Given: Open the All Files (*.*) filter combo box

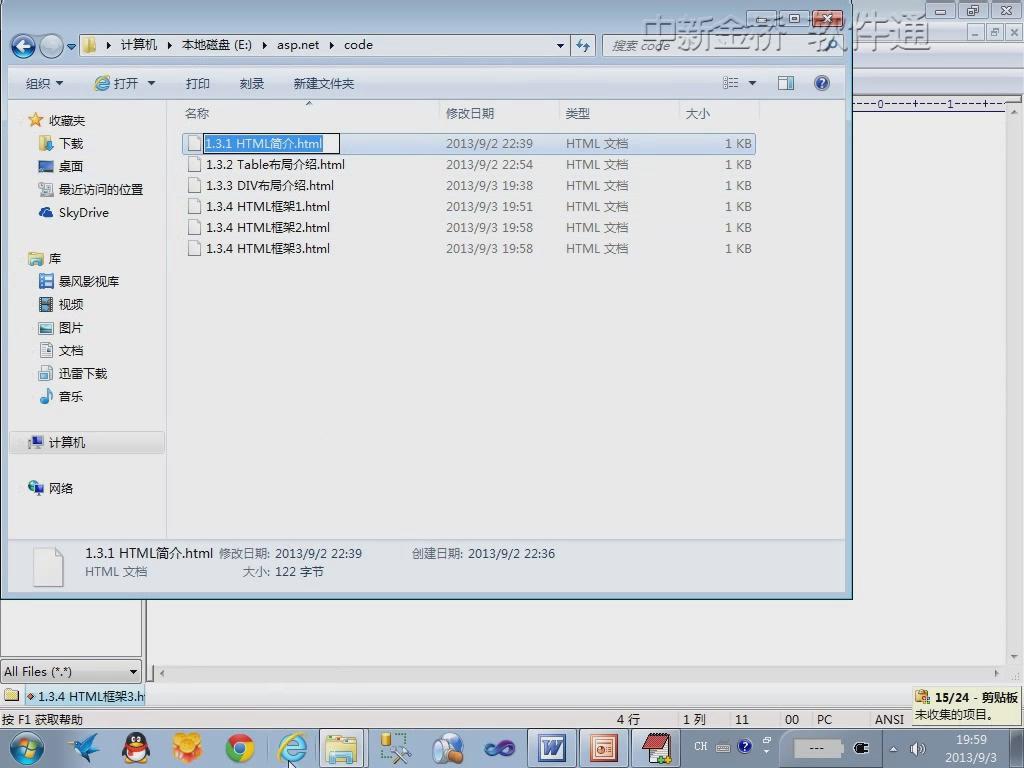Looking at the screenshot, I should click(71, 671).
